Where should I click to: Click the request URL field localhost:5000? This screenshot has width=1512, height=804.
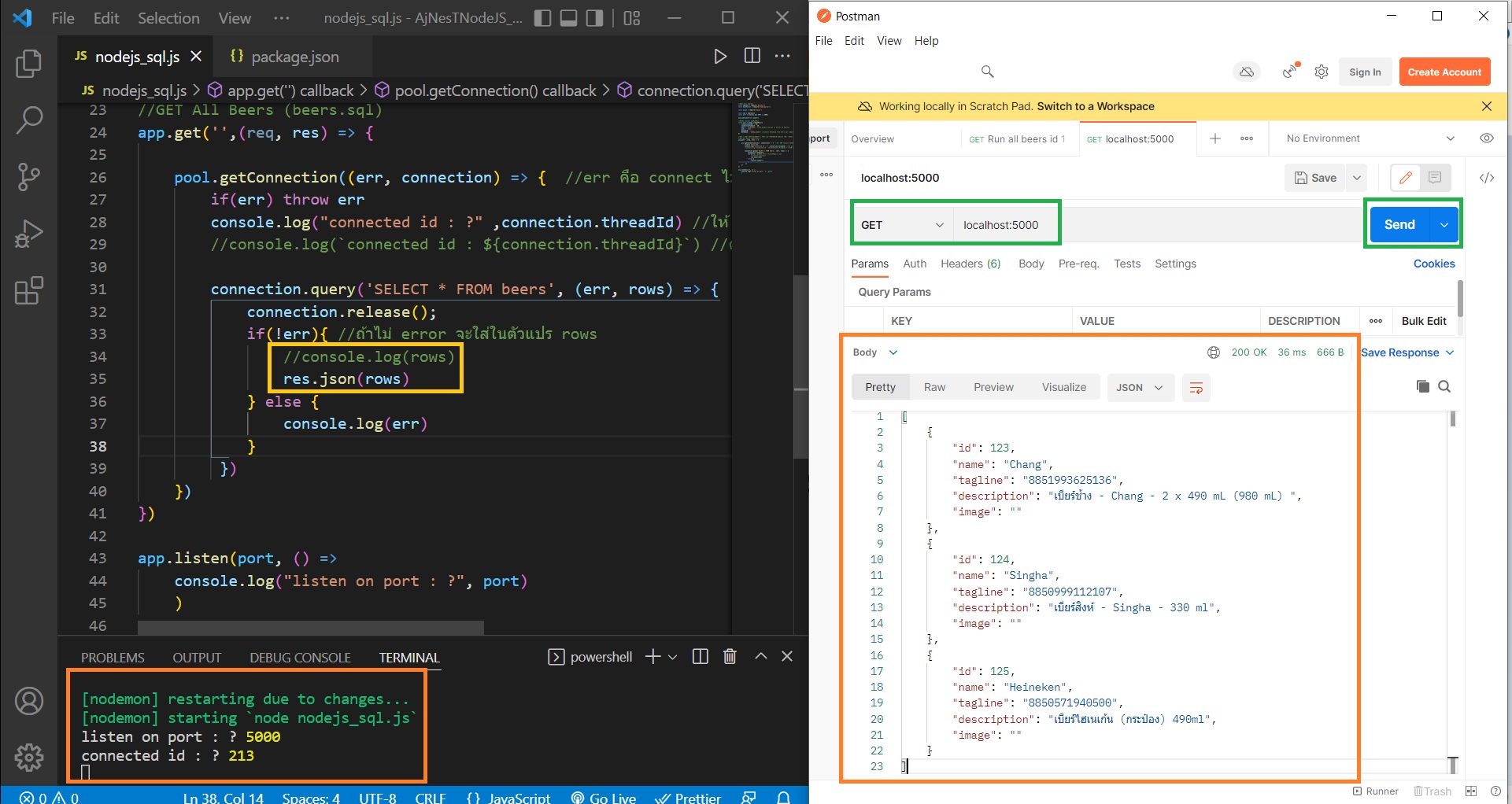point(1001,225)
